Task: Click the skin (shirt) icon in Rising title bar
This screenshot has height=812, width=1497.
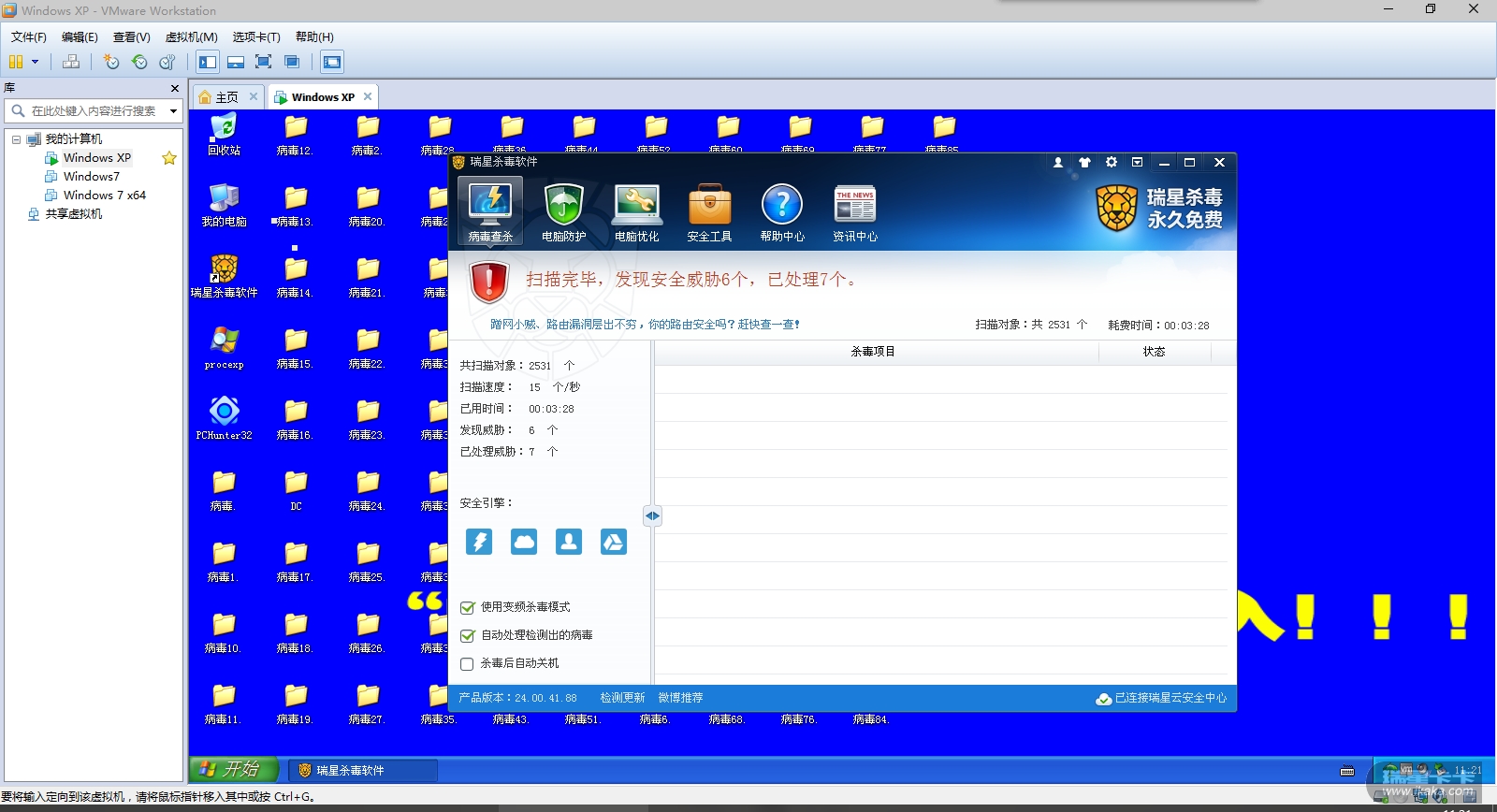Action: pyautogui.click(x=1084, y=162)
